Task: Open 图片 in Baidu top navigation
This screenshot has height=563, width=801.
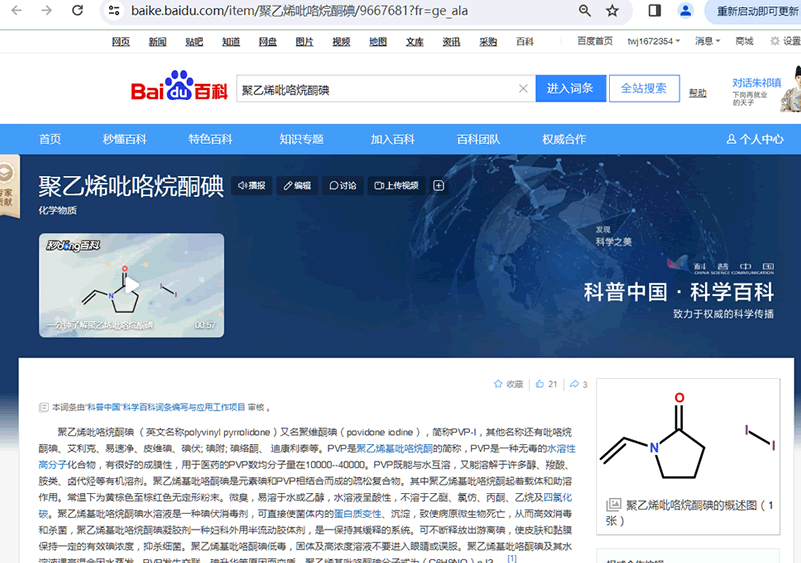Action: point(304,41)
